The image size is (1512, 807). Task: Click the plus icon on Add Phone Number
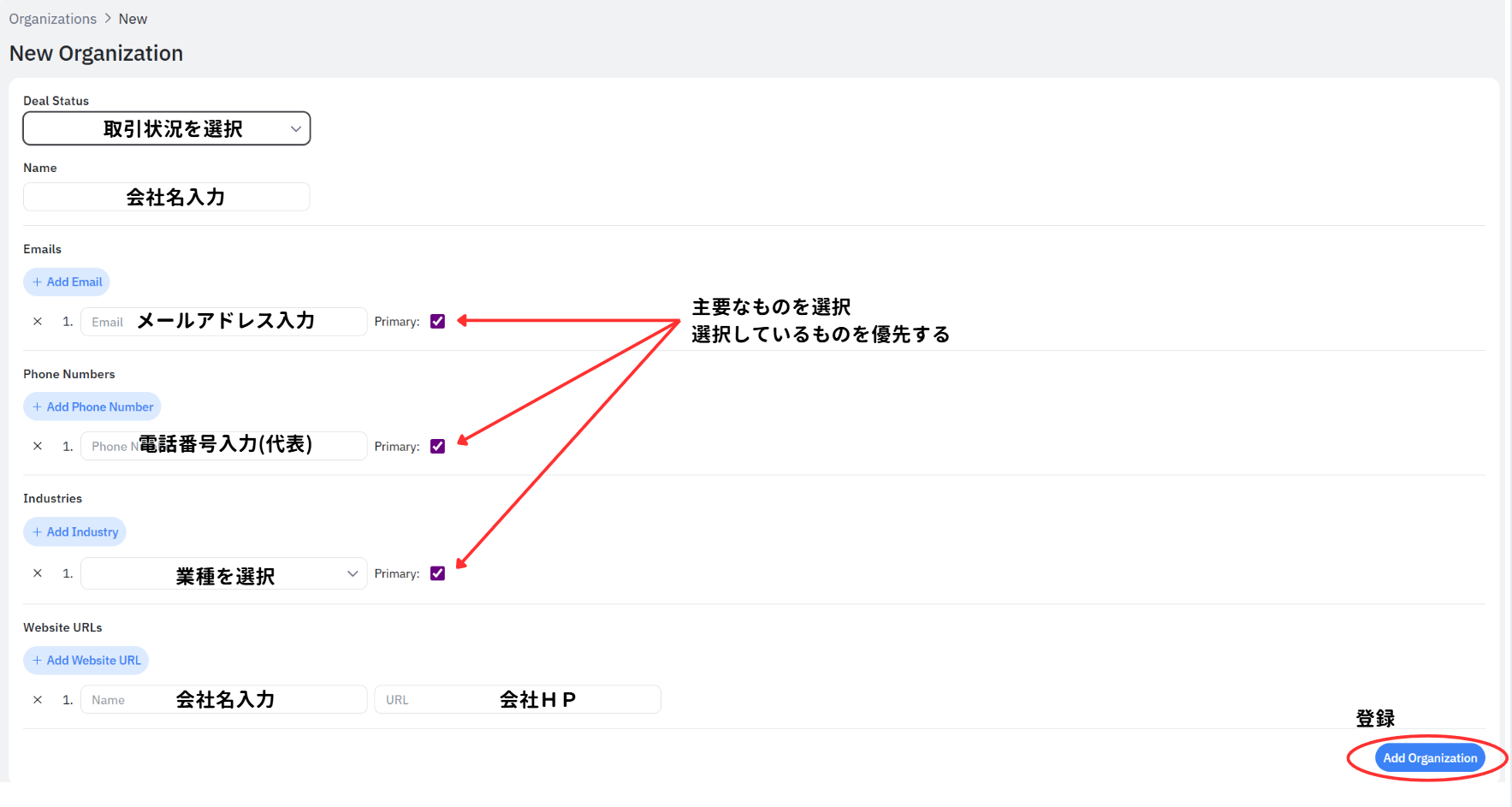37,406
